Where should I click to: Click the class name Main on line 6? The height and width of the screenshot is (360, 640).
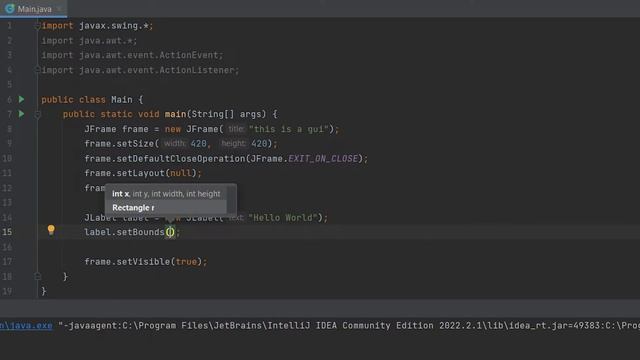pos(122,100)
